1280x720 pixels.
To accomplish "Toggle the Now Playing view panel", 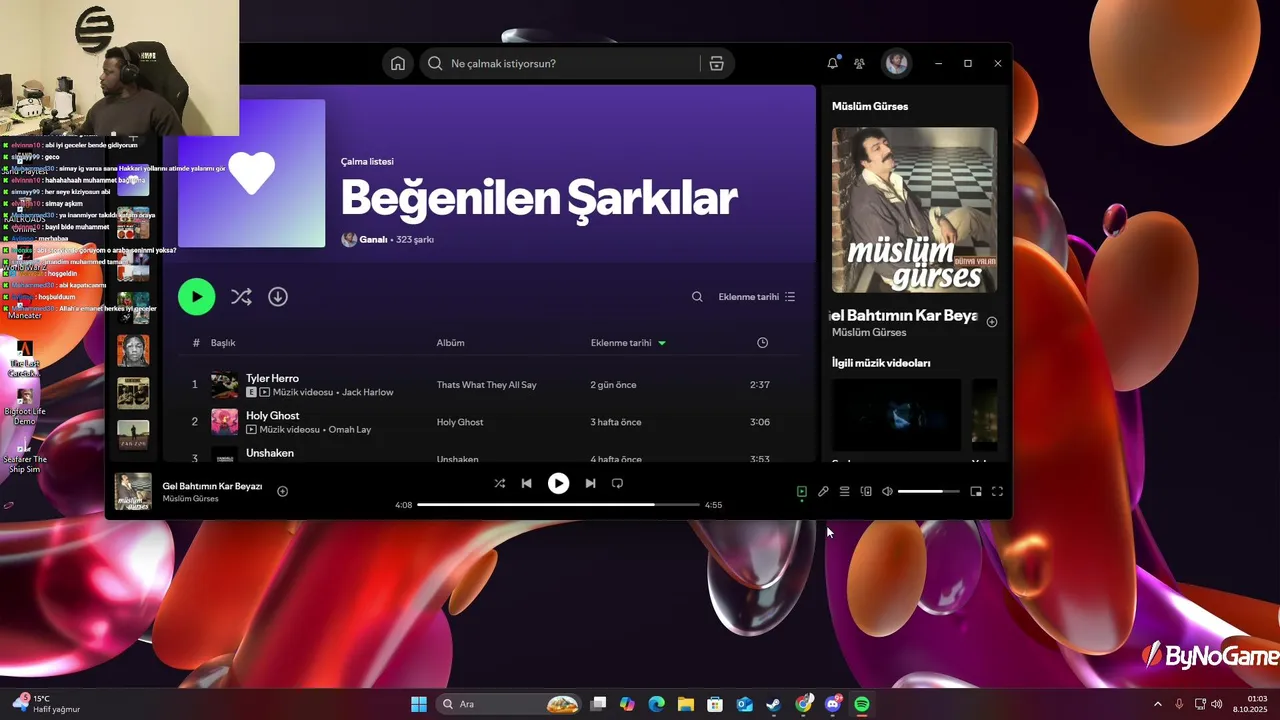I will pos(802,491).
